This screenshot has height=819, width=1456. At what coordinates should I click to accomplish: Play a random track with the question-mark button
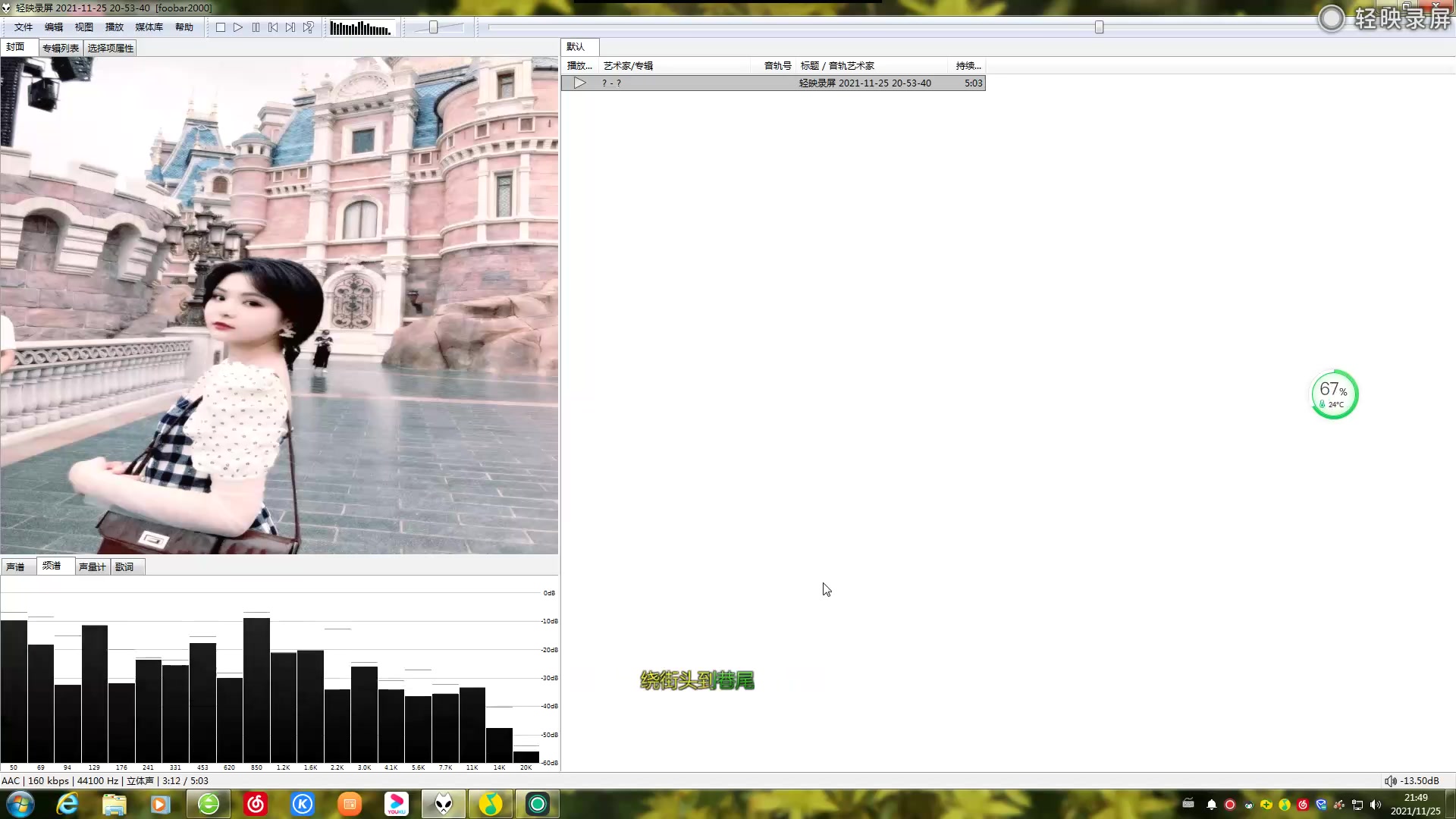coord(308,27)
